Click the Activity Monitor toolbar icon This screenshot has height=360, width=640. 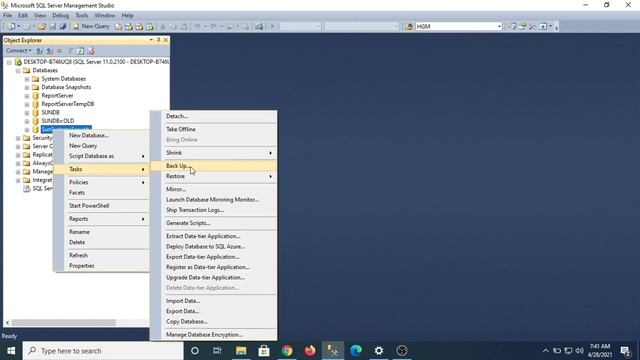(259, 27)
